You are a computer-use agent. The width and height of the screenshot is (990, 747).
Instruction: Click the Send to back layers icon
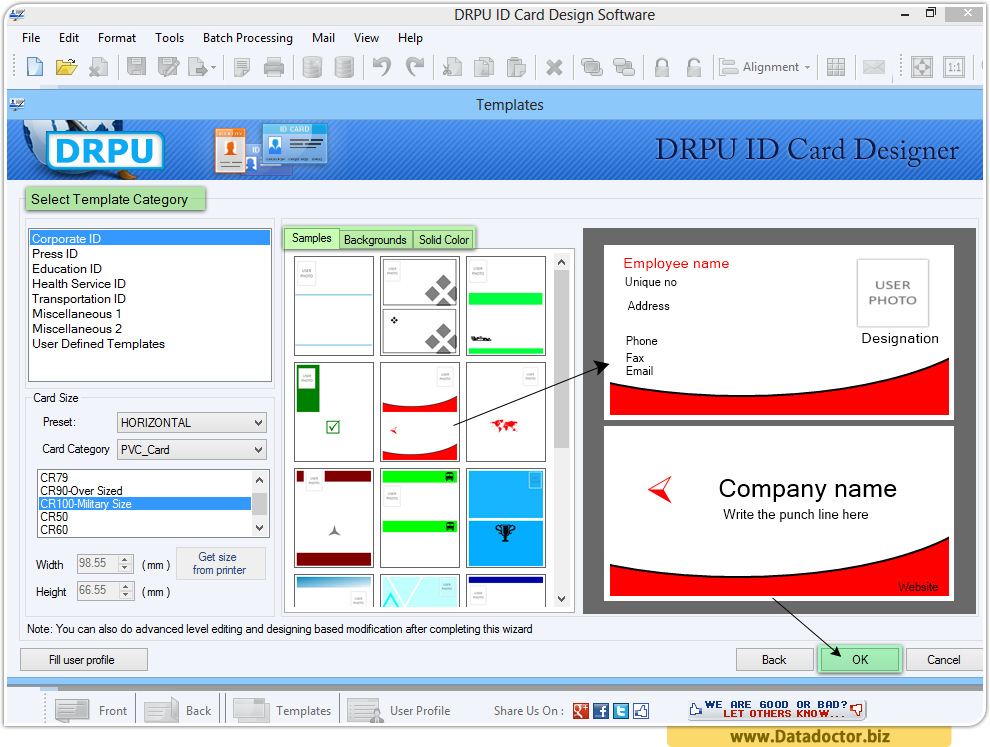pos(623,66)
